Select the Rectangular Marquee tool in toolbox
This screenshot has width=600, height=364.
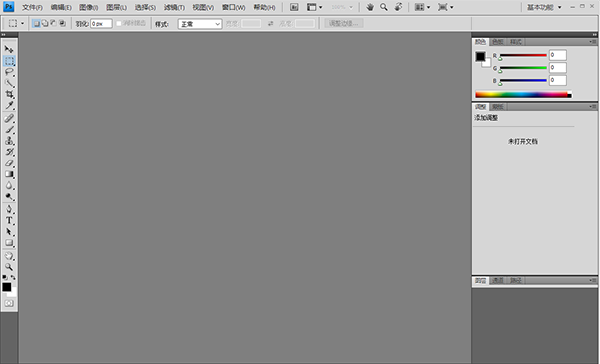[9, 61]
